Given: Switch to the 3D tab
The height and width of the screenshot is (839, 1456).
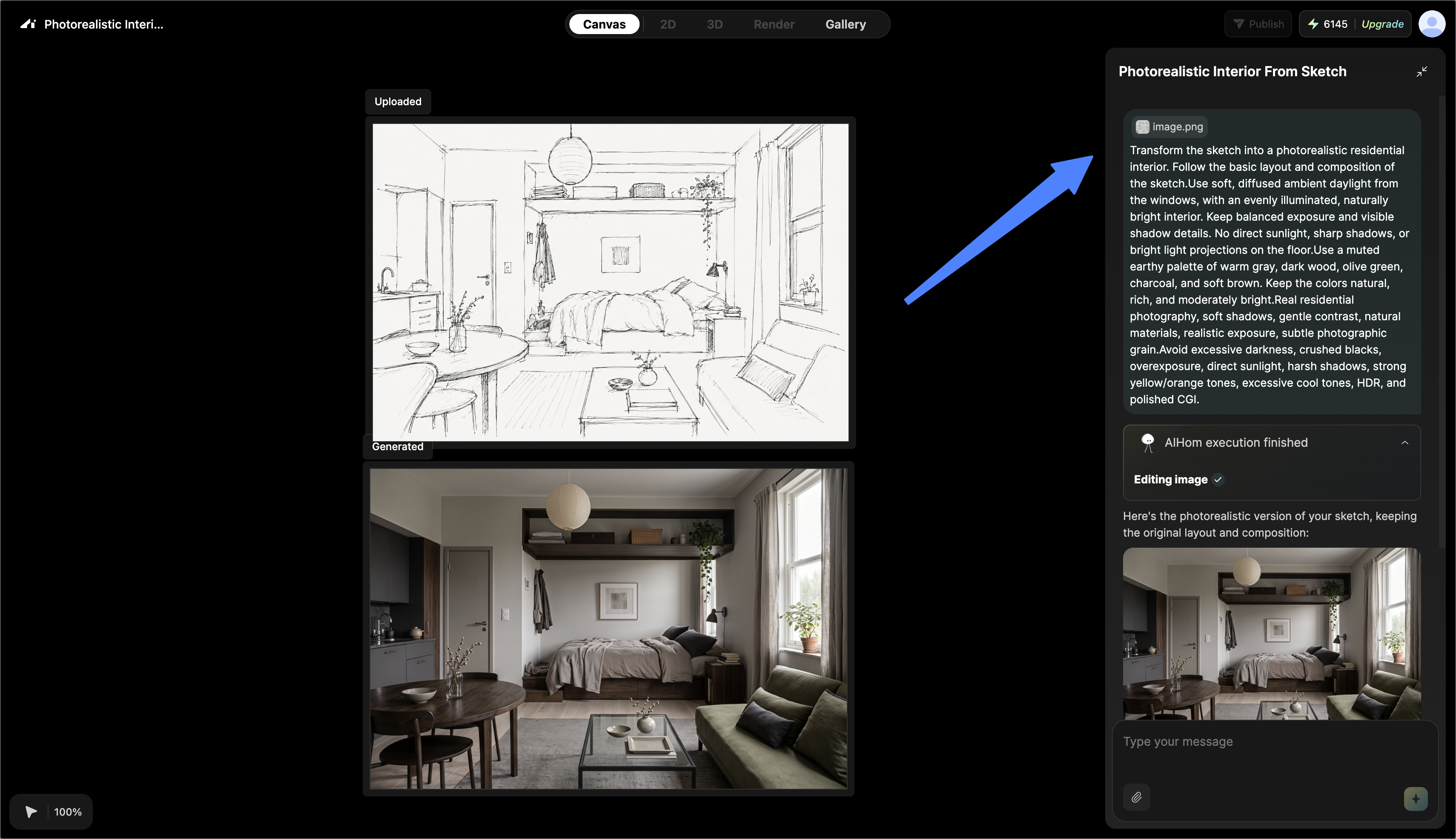Looking at the screenshot, I should (x=715, y=24).
